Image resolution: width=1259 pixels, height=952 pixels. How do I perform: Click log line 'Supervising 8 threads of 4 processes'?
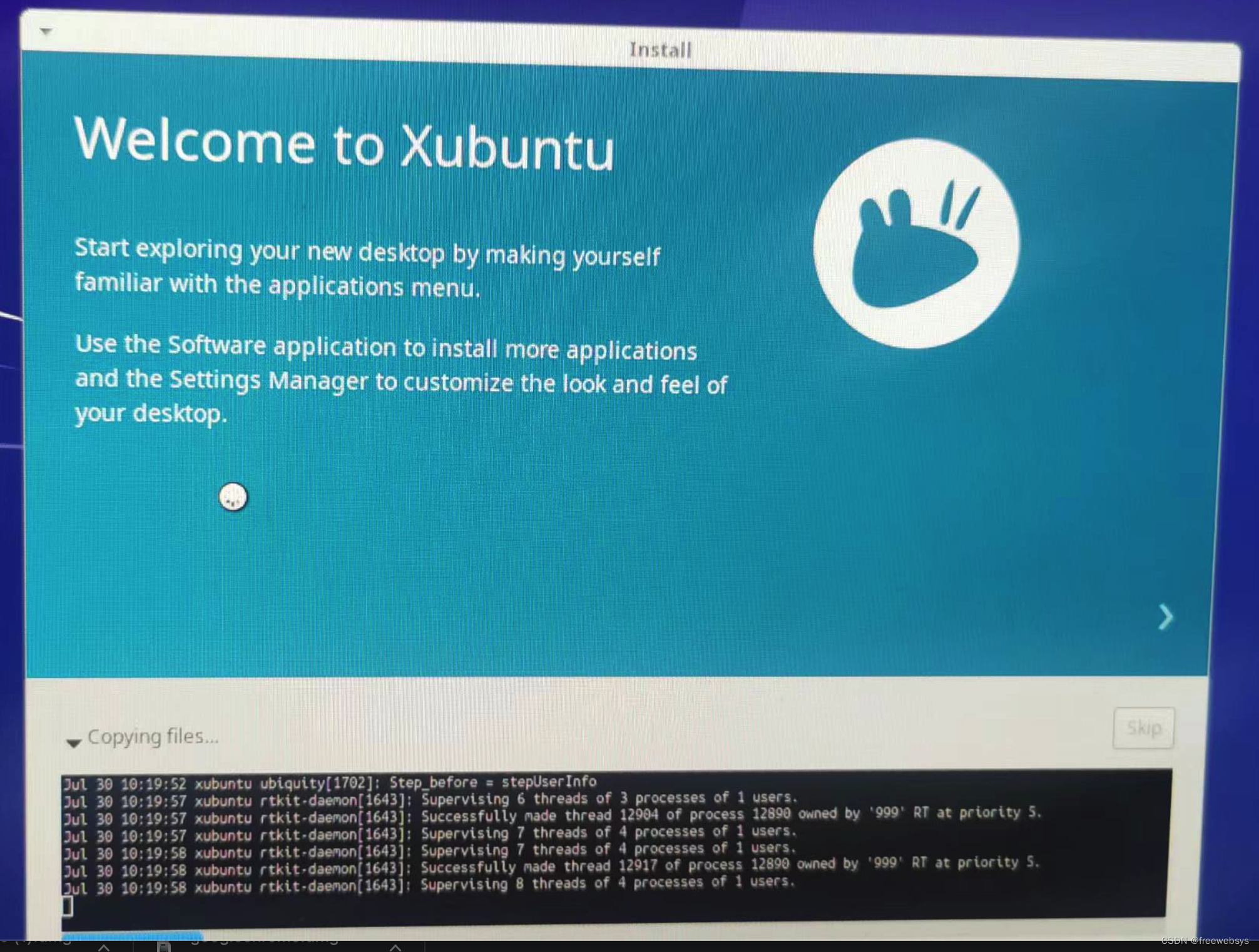[429, 884]
